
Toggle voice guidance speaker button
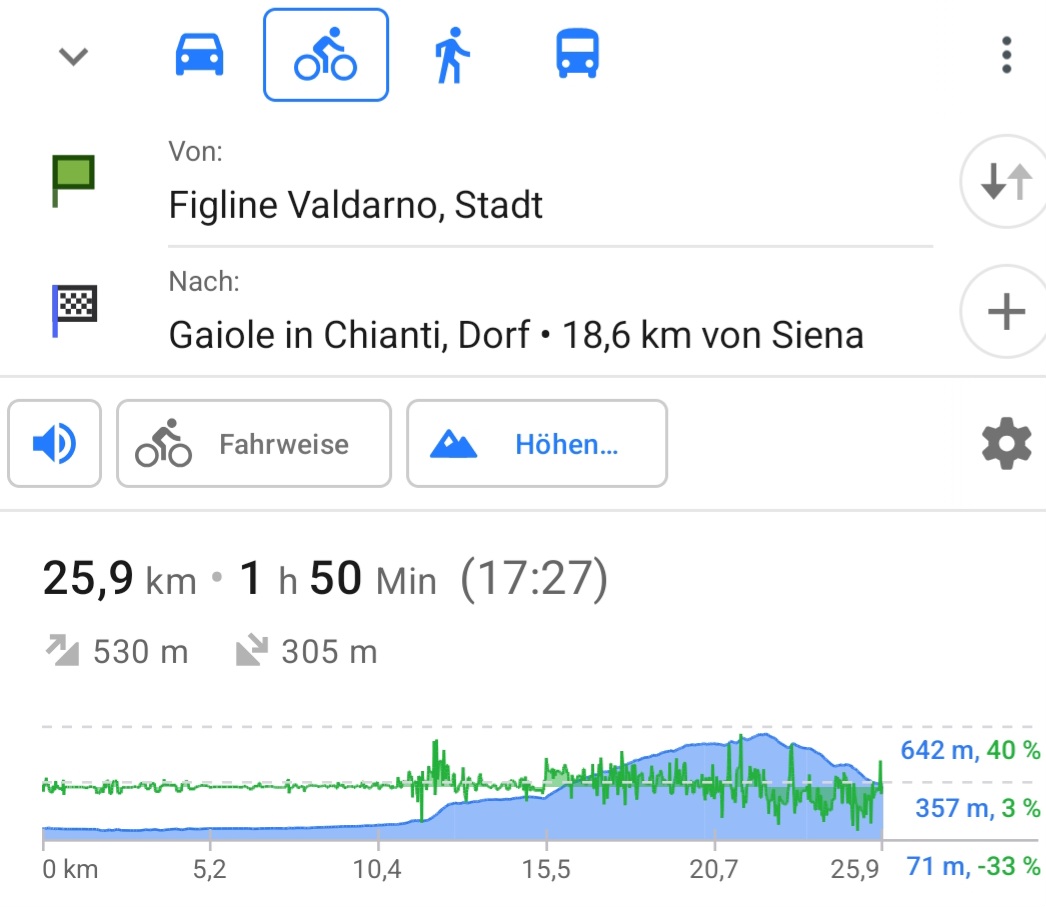click(55, 444)
